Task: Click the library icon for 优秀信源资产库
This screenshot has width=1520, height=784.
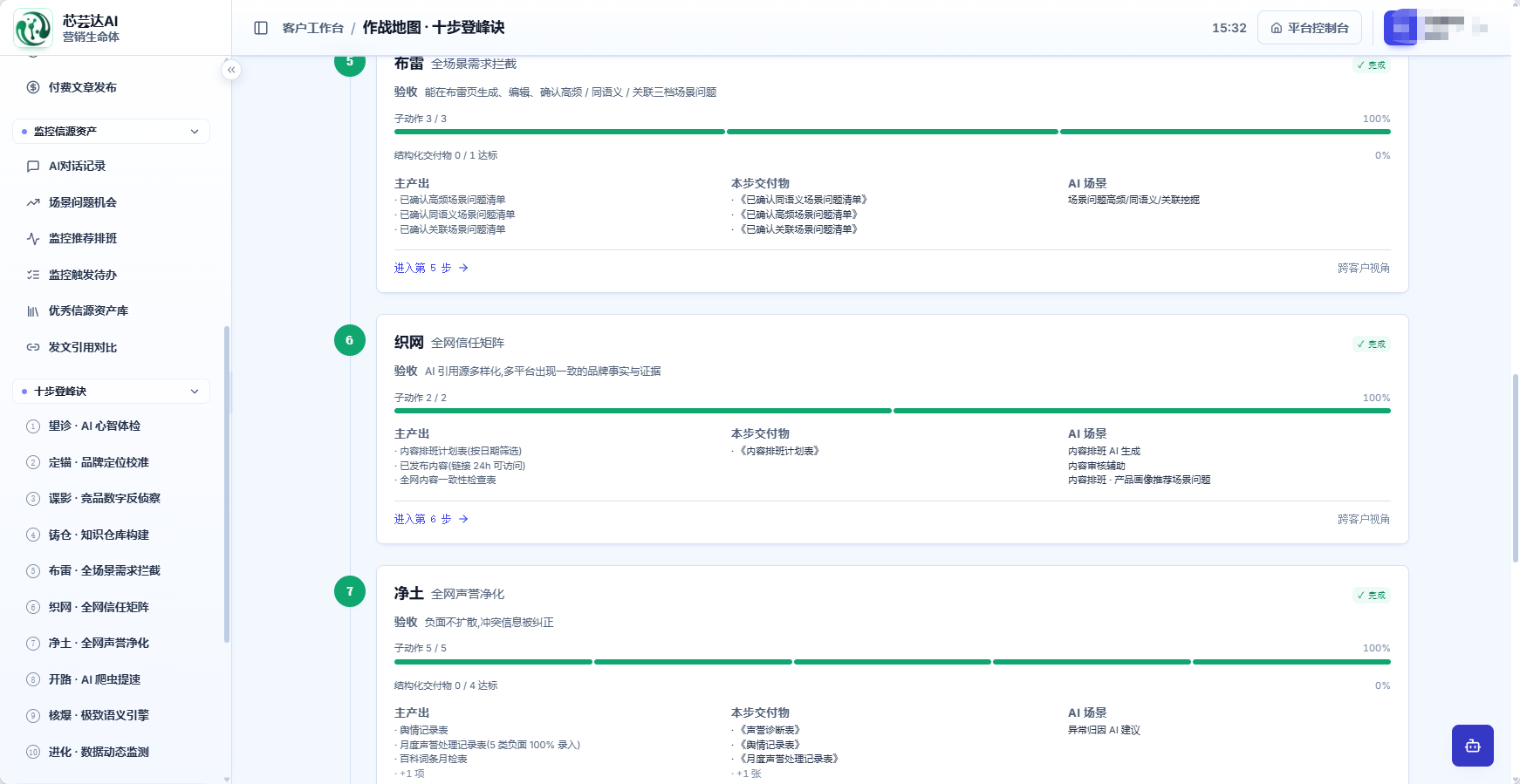Action: point(33,310)
